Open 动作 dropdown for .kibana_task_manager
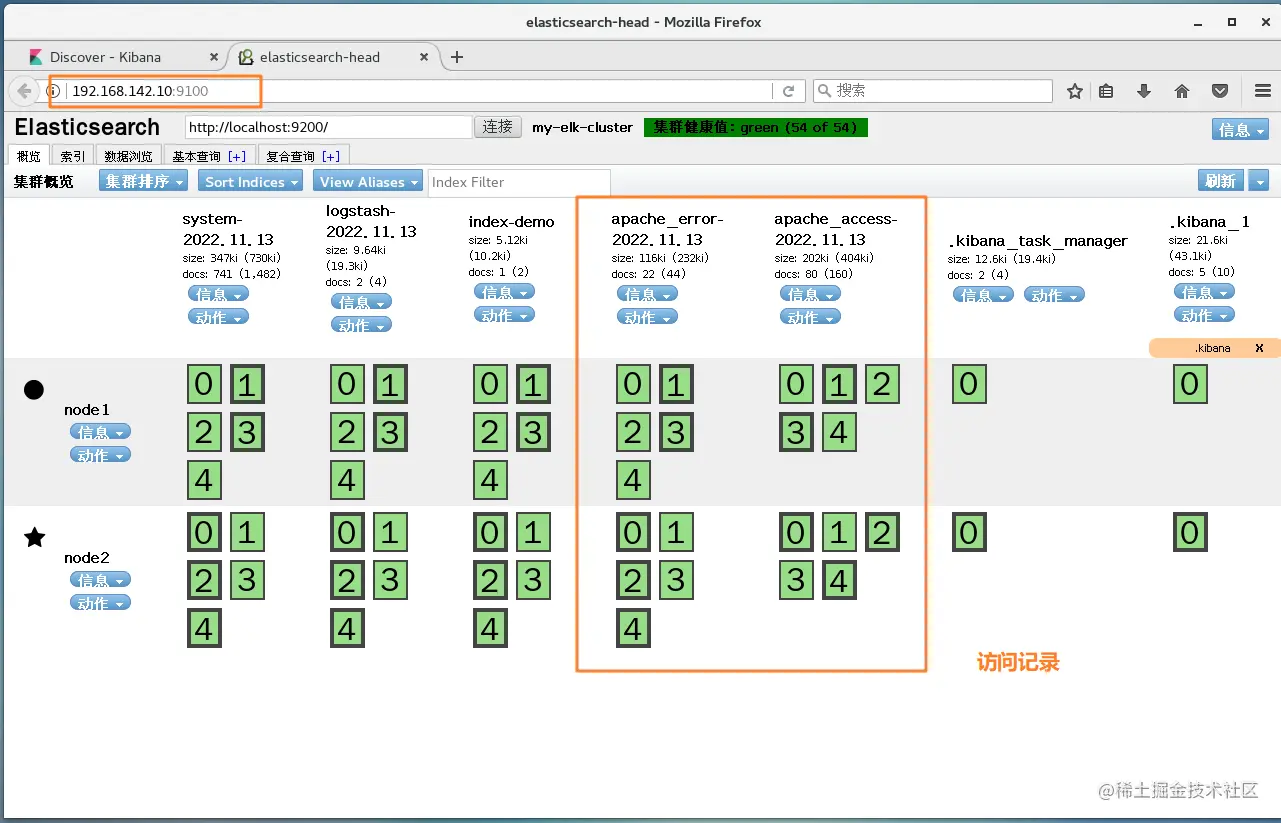1281x823 pixels. tap(1054, 295)
